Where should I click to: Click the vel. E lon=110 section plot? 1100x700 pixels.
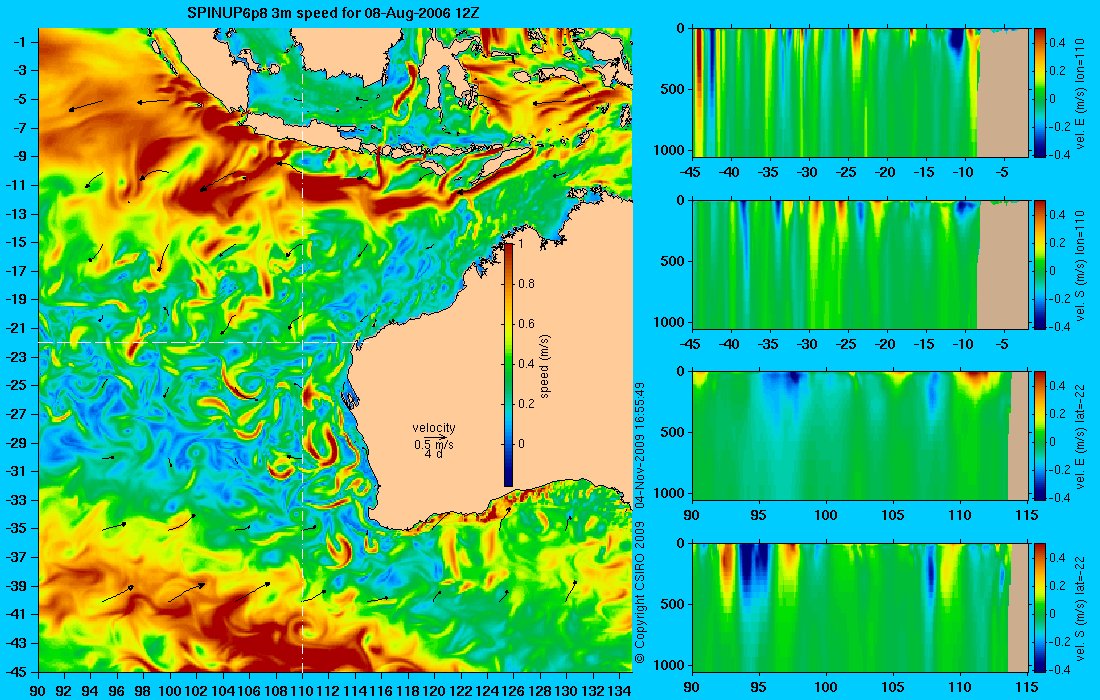pos(861,93)
